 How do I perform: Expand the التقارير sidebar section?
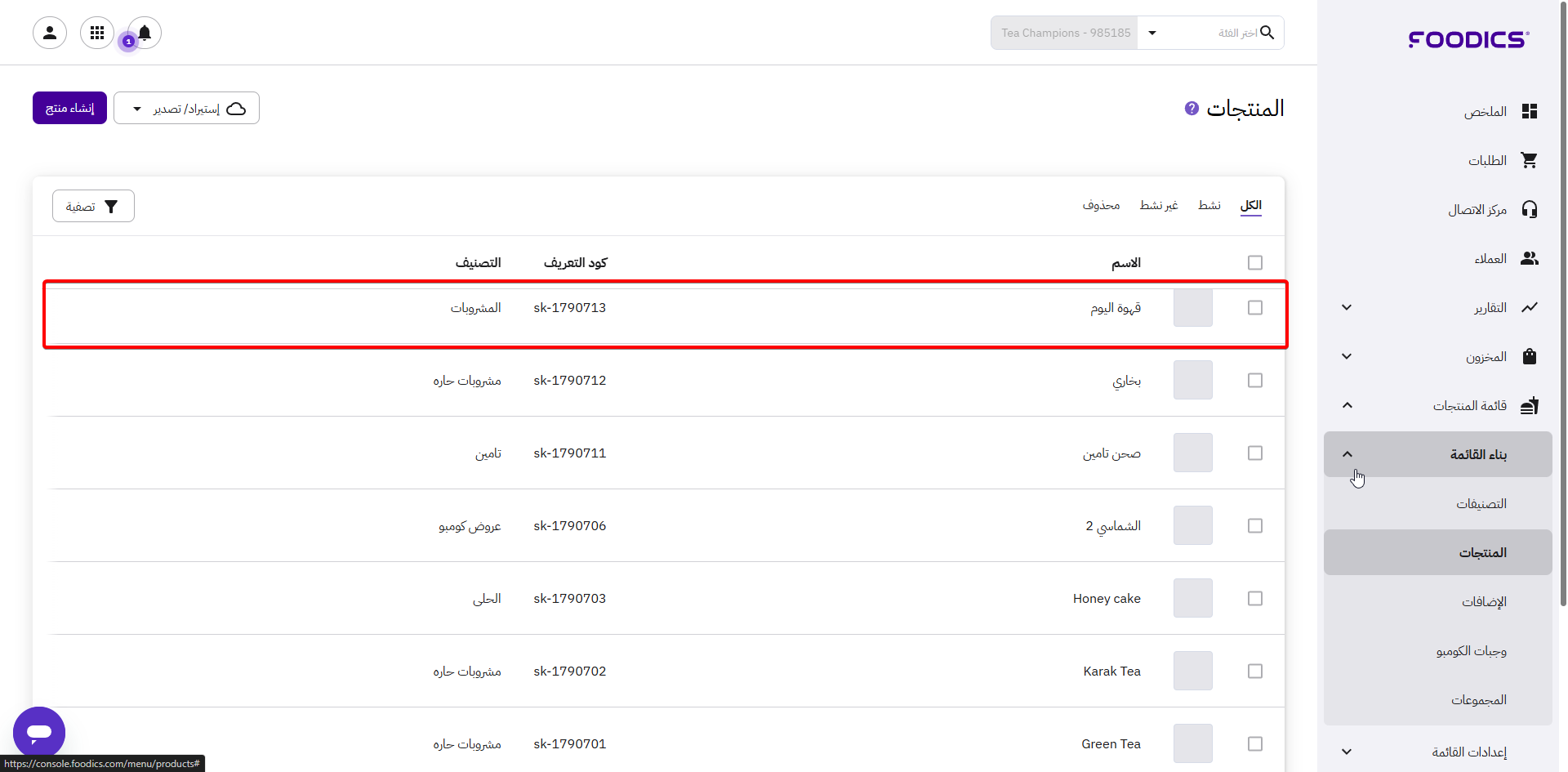pyautogui.click(x=1347, y=308)
